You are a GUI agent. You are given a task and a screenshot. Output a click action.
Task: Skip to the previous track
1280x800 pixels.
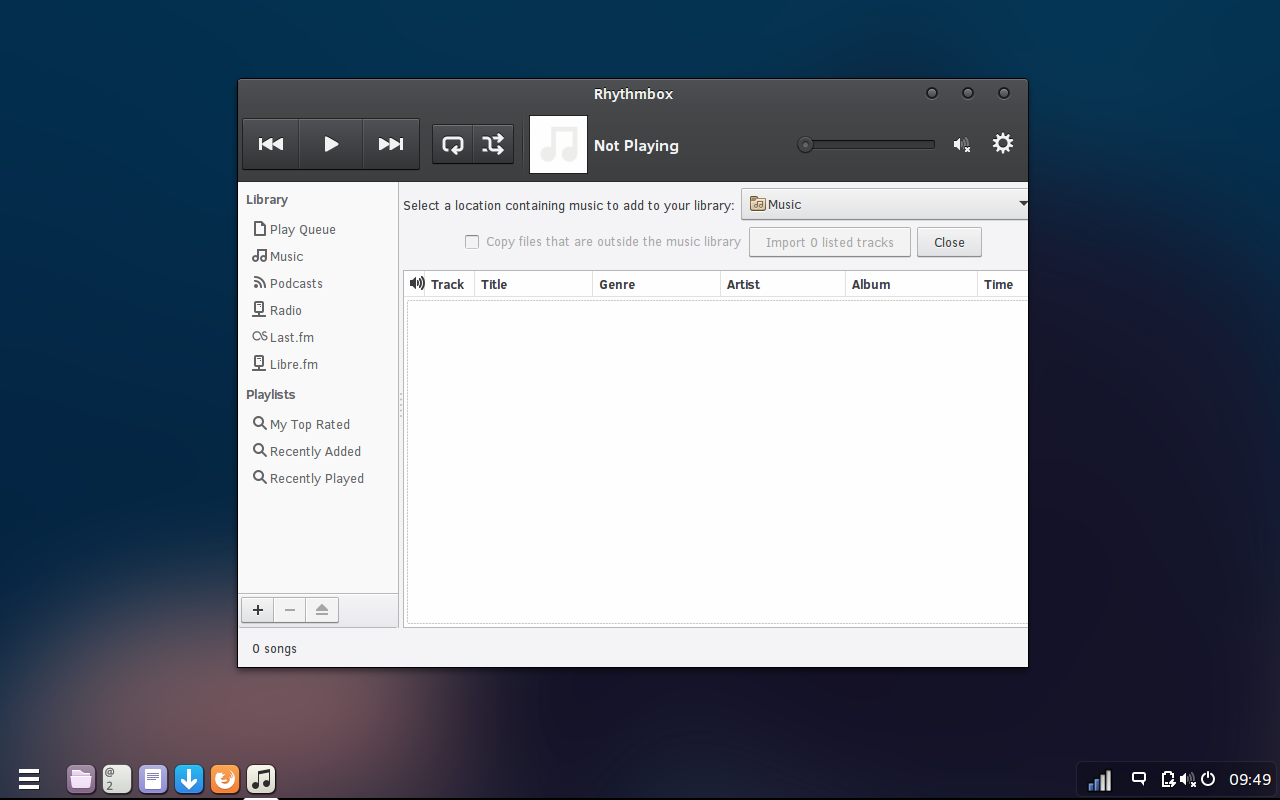click(x=271, y=144)
